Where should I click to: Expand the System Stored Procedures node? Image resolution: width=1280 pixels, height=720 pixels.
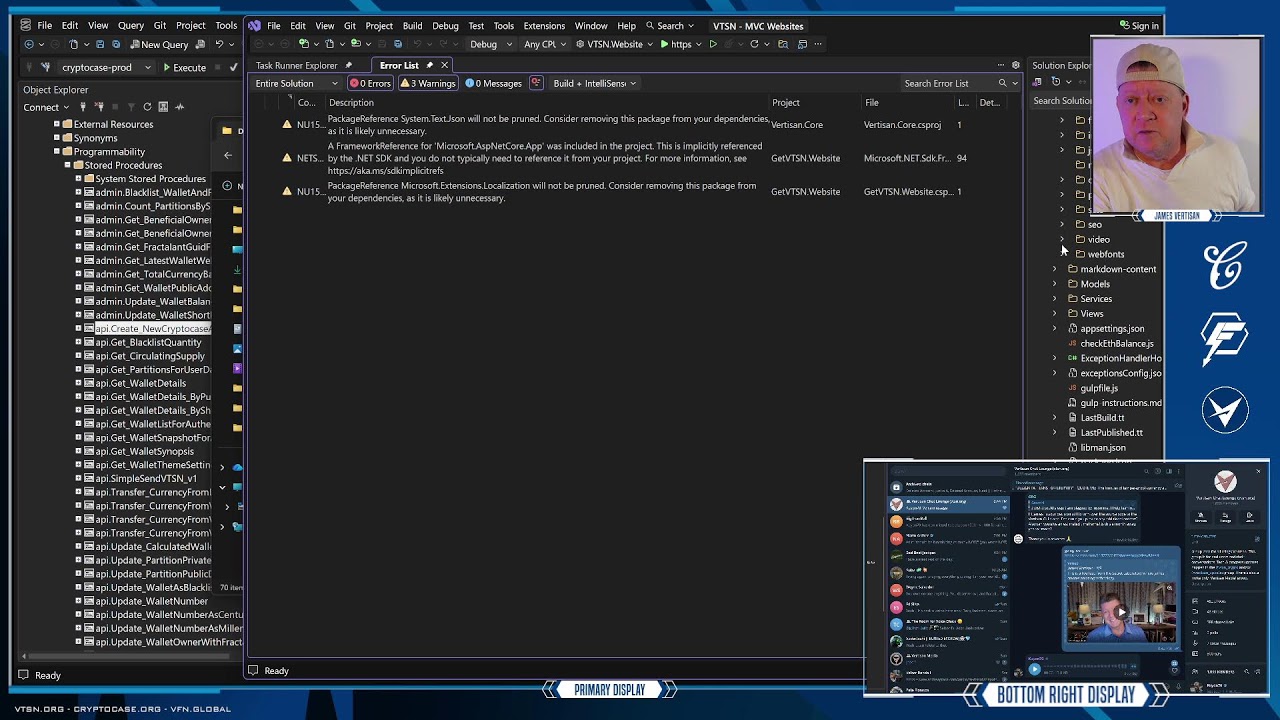tap(78, 179)
